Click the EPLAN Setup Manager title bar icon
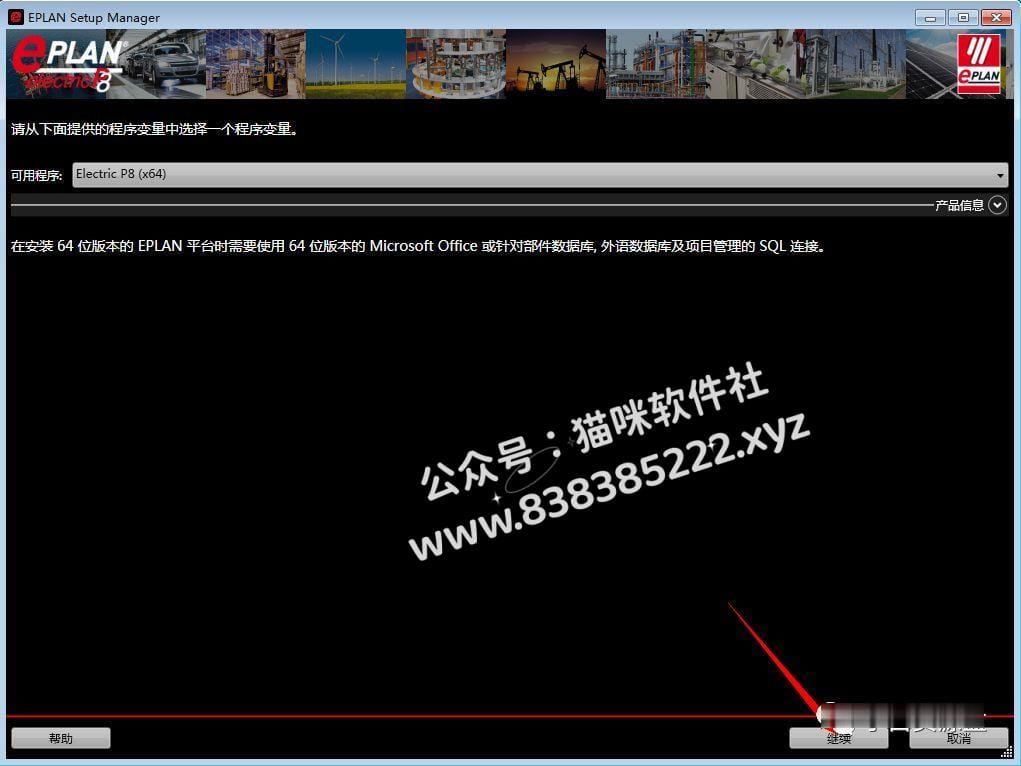The width and height of the screenshot is (1021, 766). pyautogui.click(x=16, y=18)
